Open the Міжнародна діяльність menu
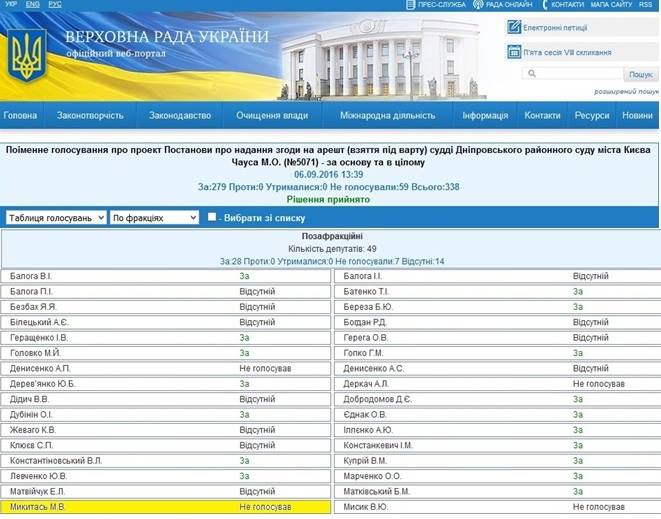The image size is (661, 519). [x=387, y=115]
